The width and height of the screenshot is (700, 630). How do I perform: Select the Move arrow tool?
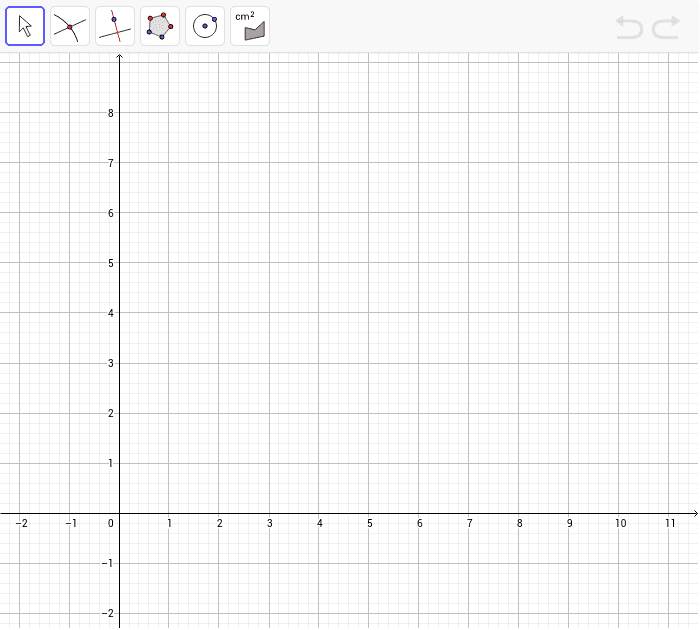tap(25, 26)
